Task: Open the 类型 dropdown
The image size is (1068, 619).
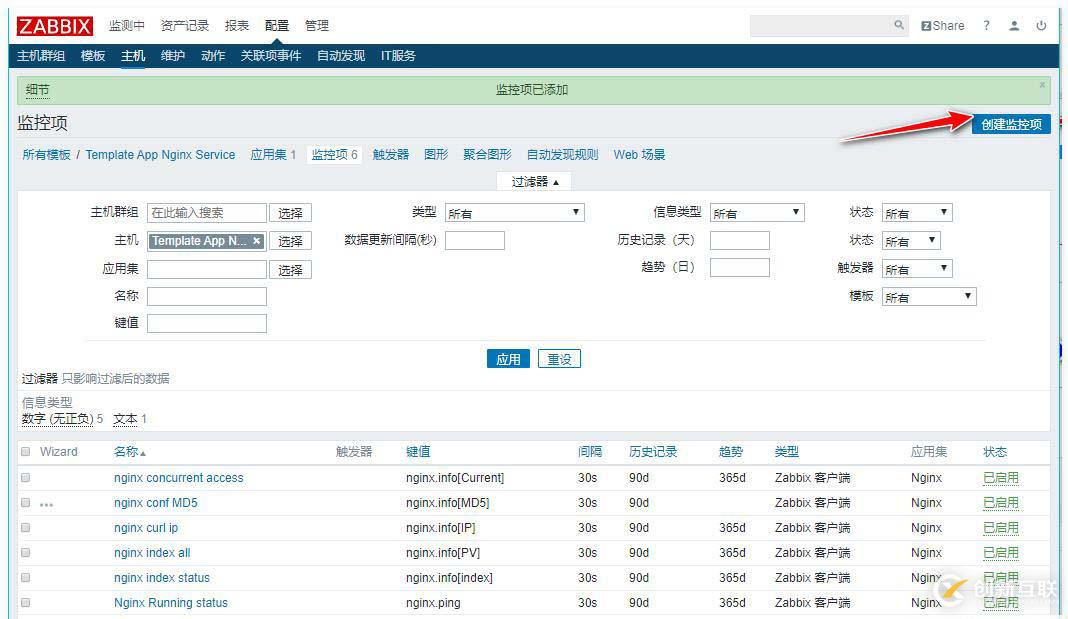Action: pos(514,212)
